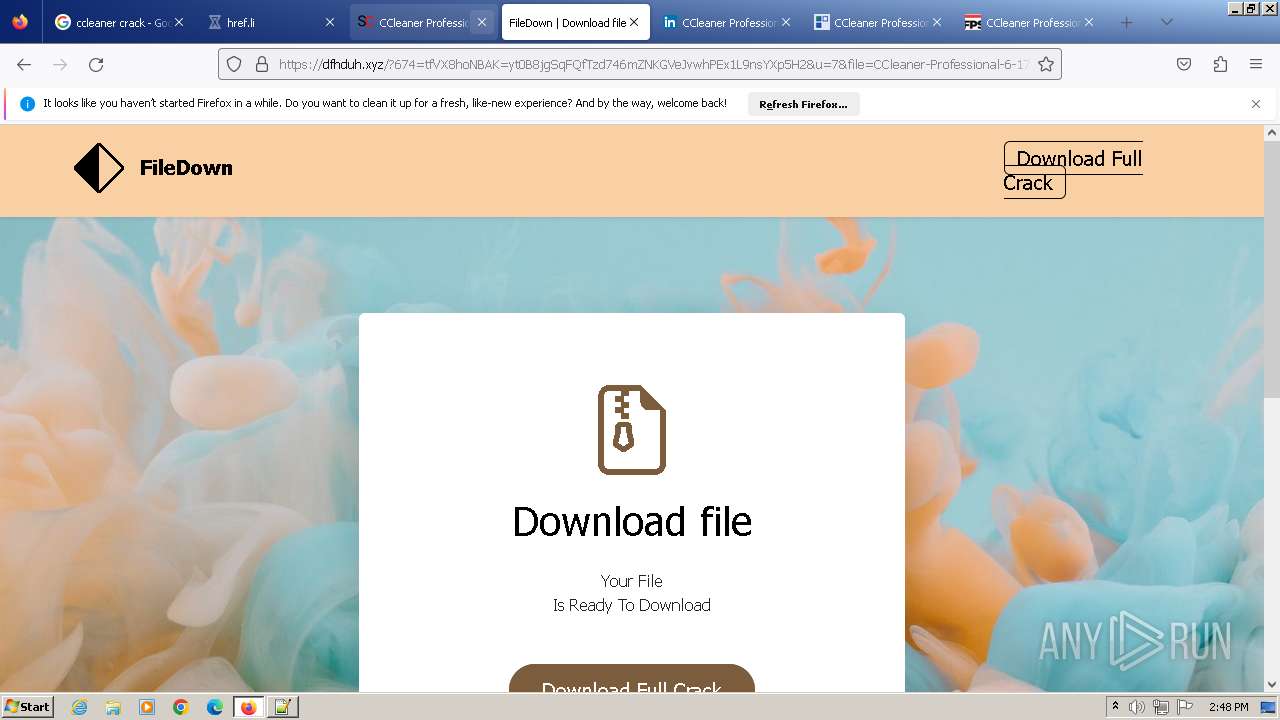This screenshot has width=1280, height=720.
Task: Open the Save to Pocket icon
Action: coord(1184,64)
